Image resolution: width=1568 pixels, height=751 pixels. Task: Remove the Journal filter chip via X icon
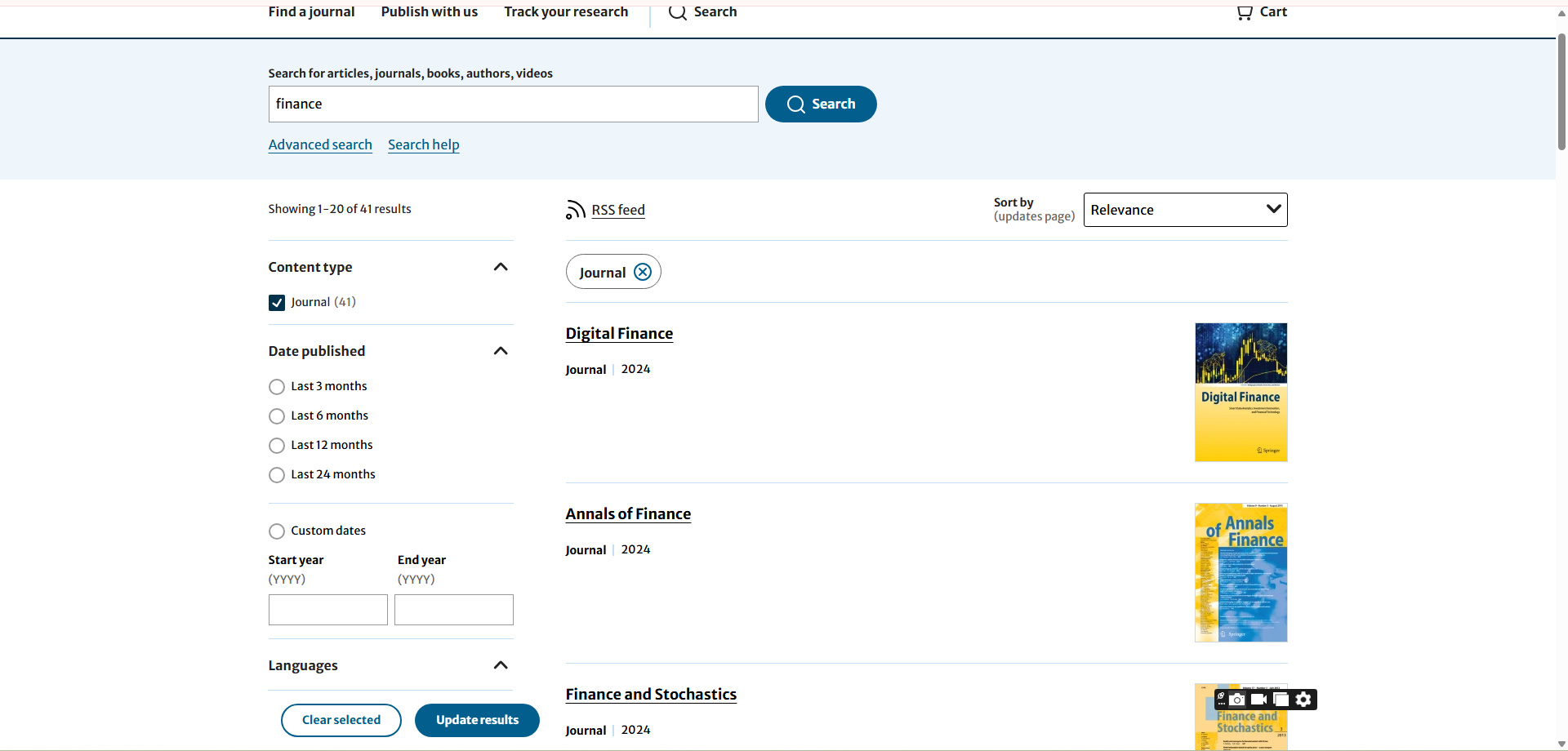click(643, 272)
